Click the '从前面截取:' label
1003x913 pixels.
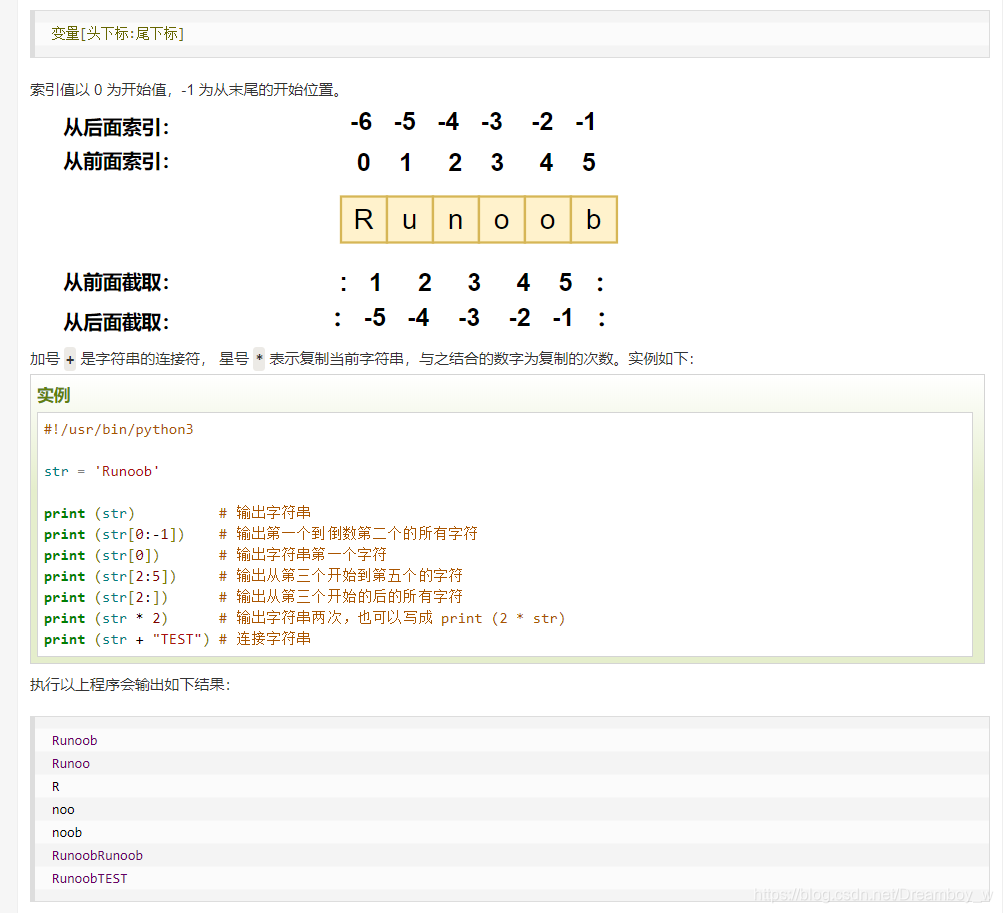[x=116, y=282]
